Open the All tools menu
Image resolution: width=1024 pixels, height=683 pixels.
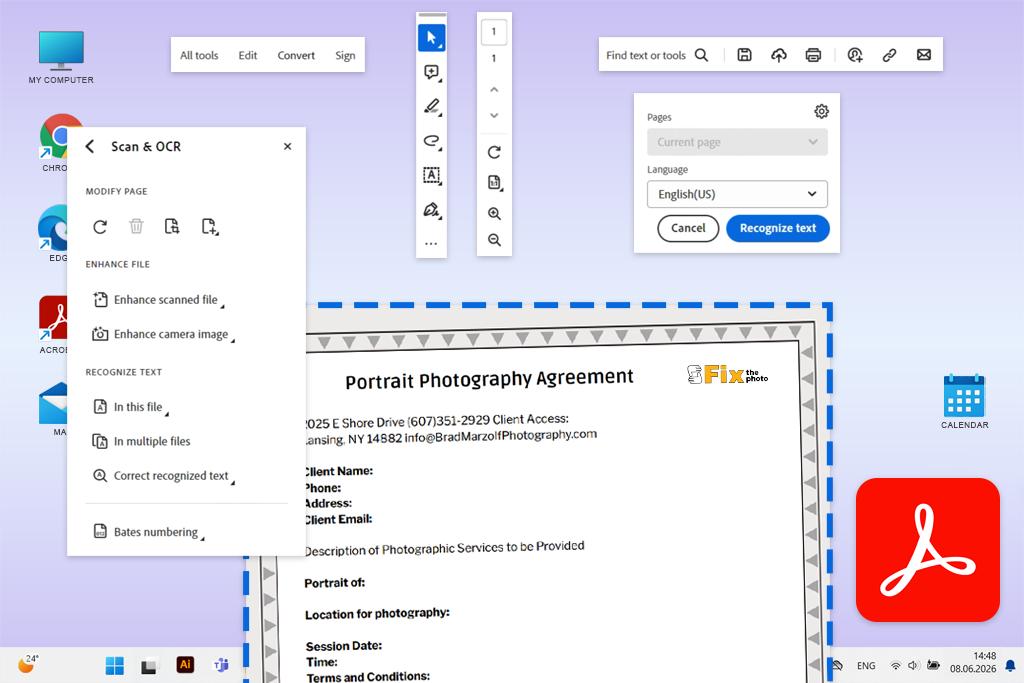click(x=199, y=56)
